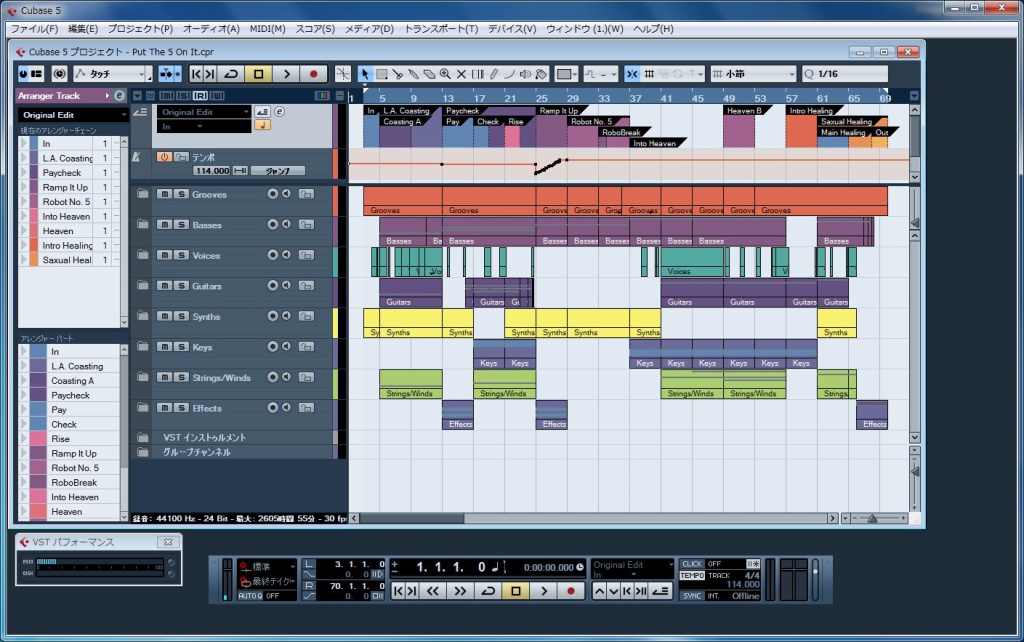This screenshot has width=1024, height=642.
Task: Select the Erase tool
Action: [x=429, y=74]
